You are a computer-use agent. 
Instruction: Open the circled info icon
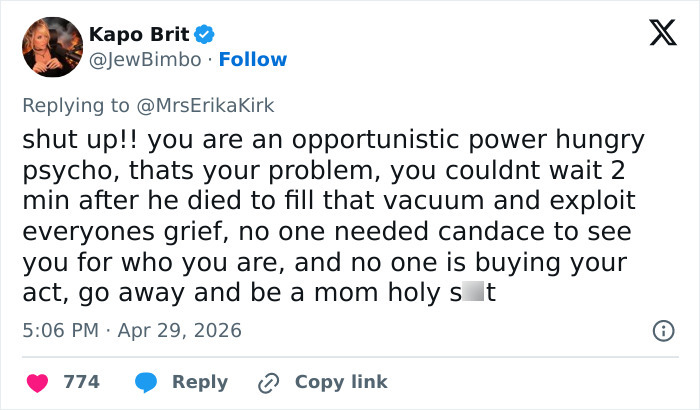click(661, 330)
